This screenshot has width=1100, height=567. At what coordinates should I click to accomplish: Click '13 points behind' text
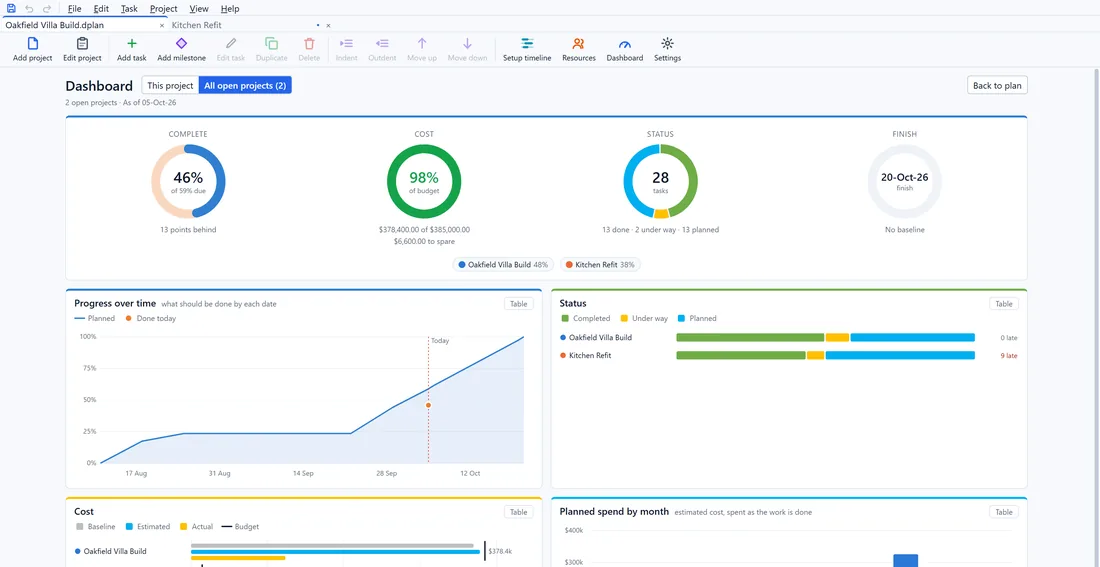(188, 229)
